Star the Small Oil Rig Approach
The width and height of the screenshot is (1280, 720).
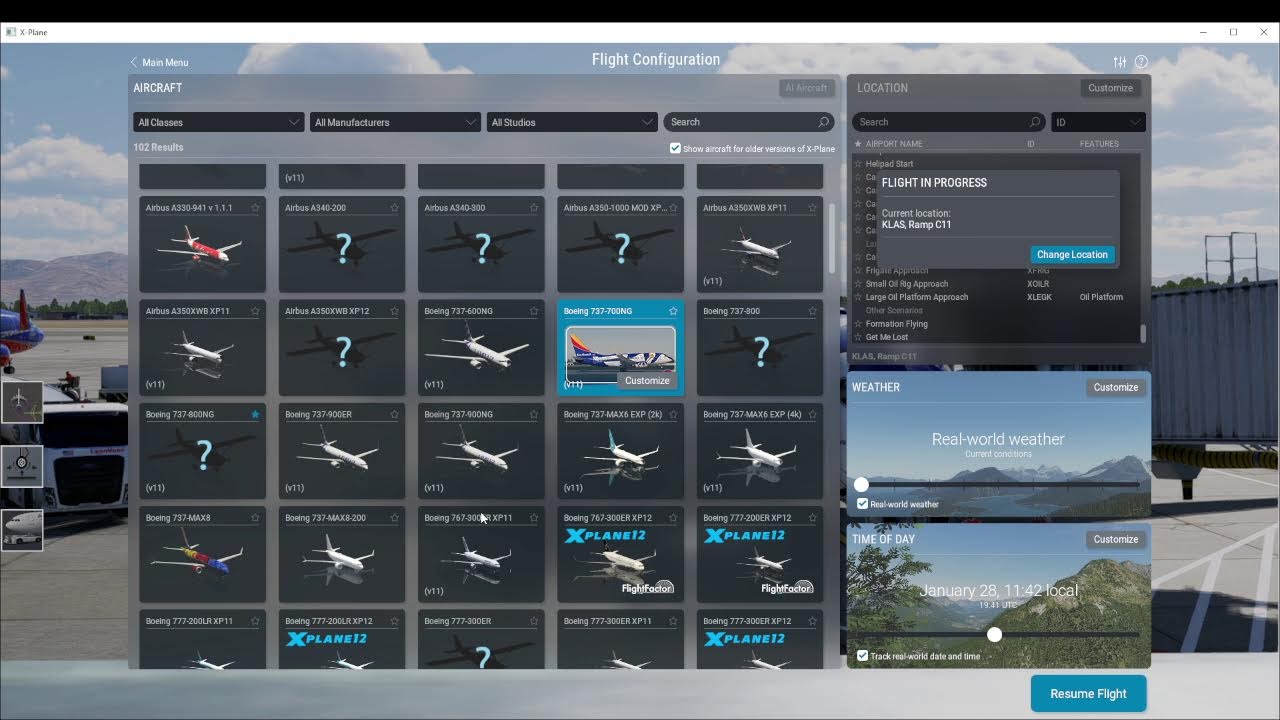(858, 284)
